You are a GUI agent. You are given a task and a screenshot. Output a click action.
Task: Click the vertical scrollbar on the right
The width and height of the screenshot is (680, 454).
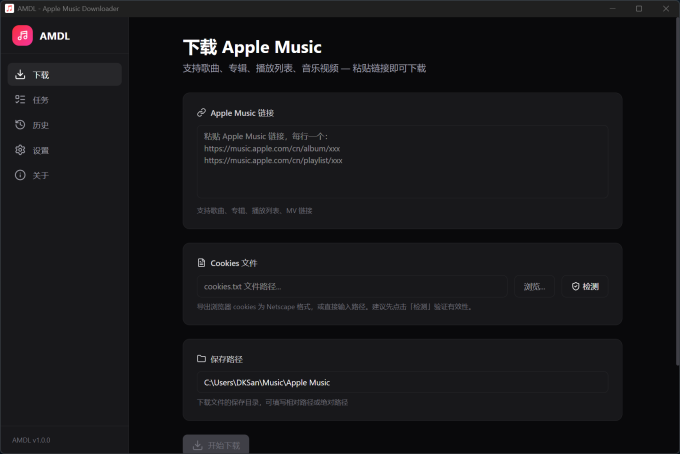pos(677,191)
